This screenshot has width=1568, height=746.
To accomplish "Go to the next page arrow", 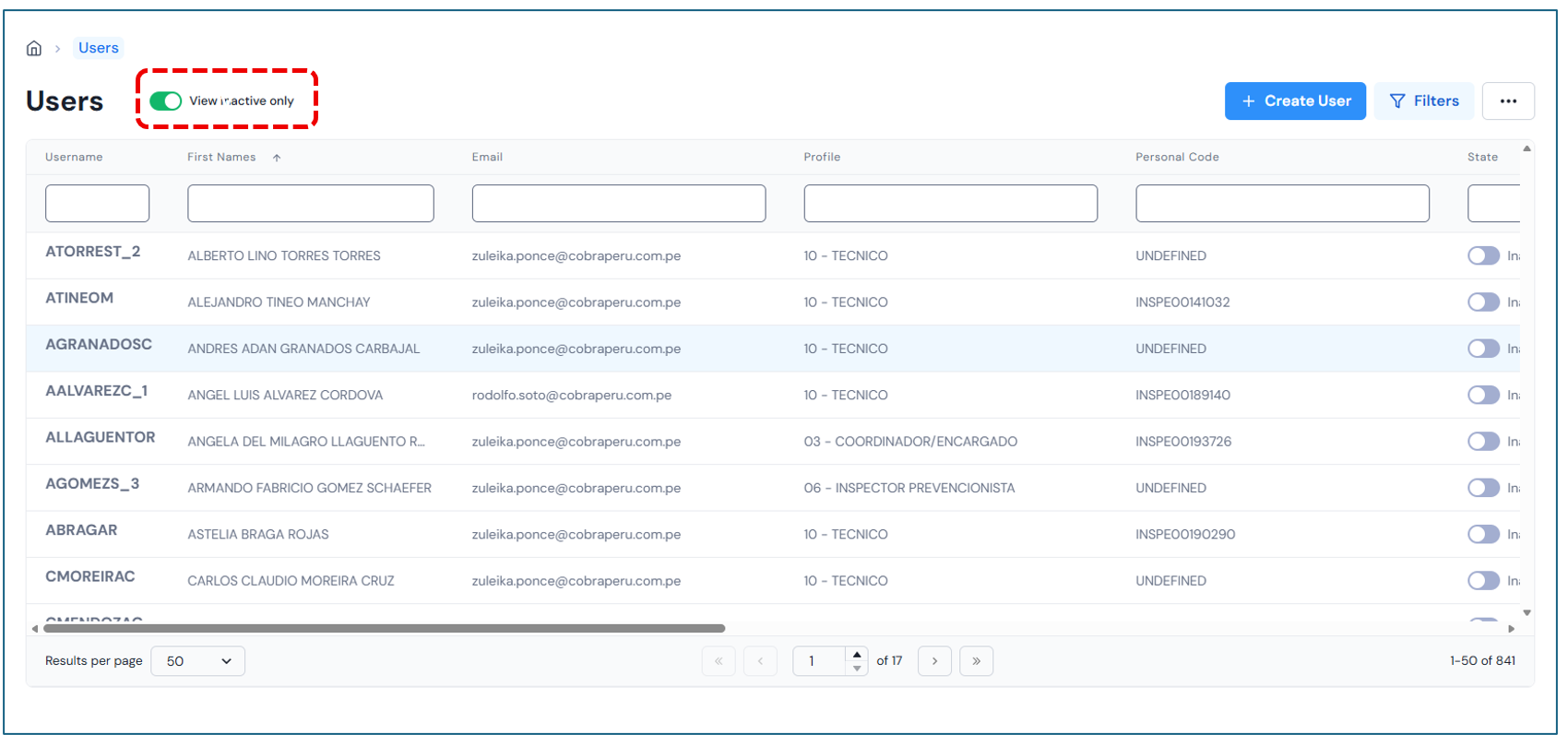I will [x=934, y=661].
